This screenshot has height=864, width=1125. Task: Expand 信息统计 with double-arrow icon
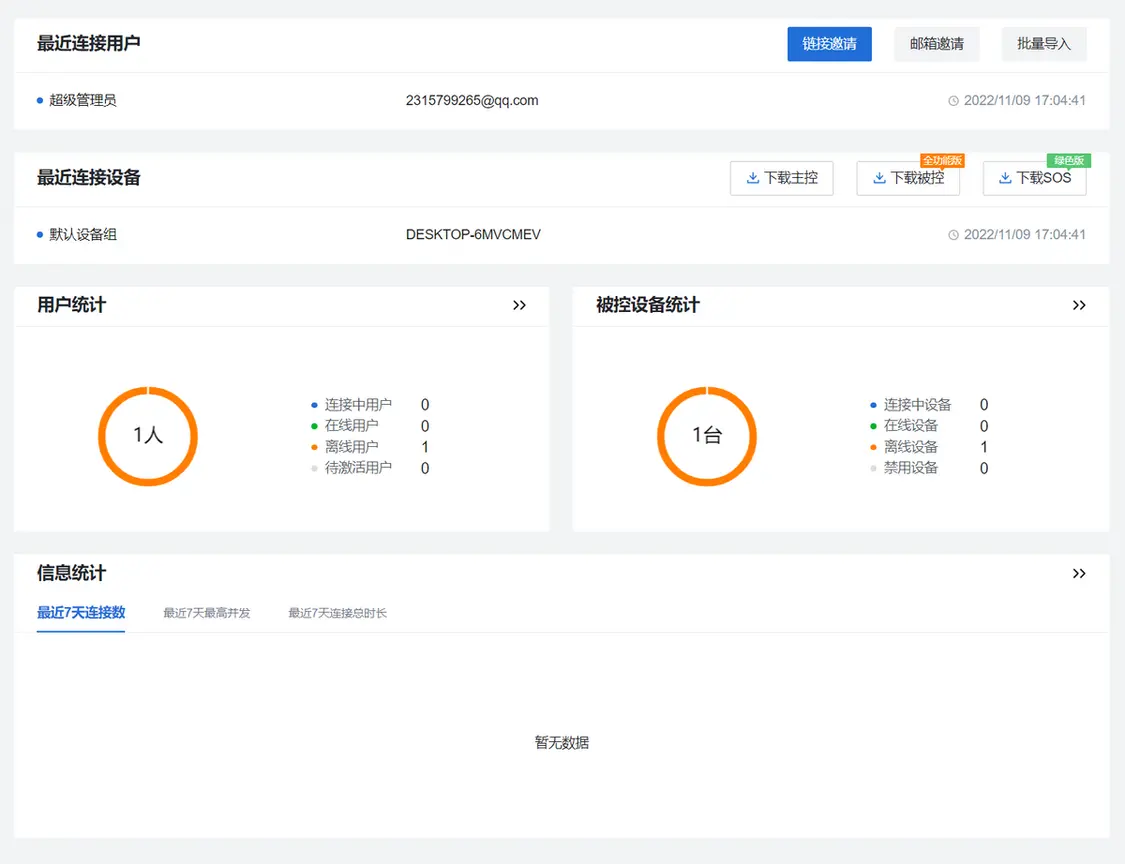point(1078,574)
